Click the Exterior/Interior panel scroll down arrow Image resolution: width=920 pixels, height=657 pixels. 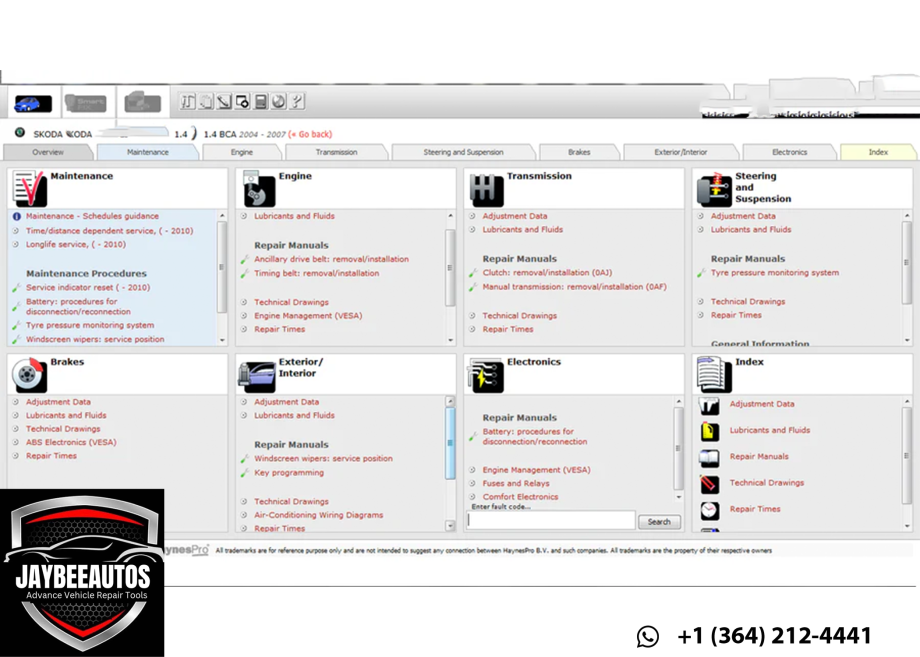tap(450, 526)
